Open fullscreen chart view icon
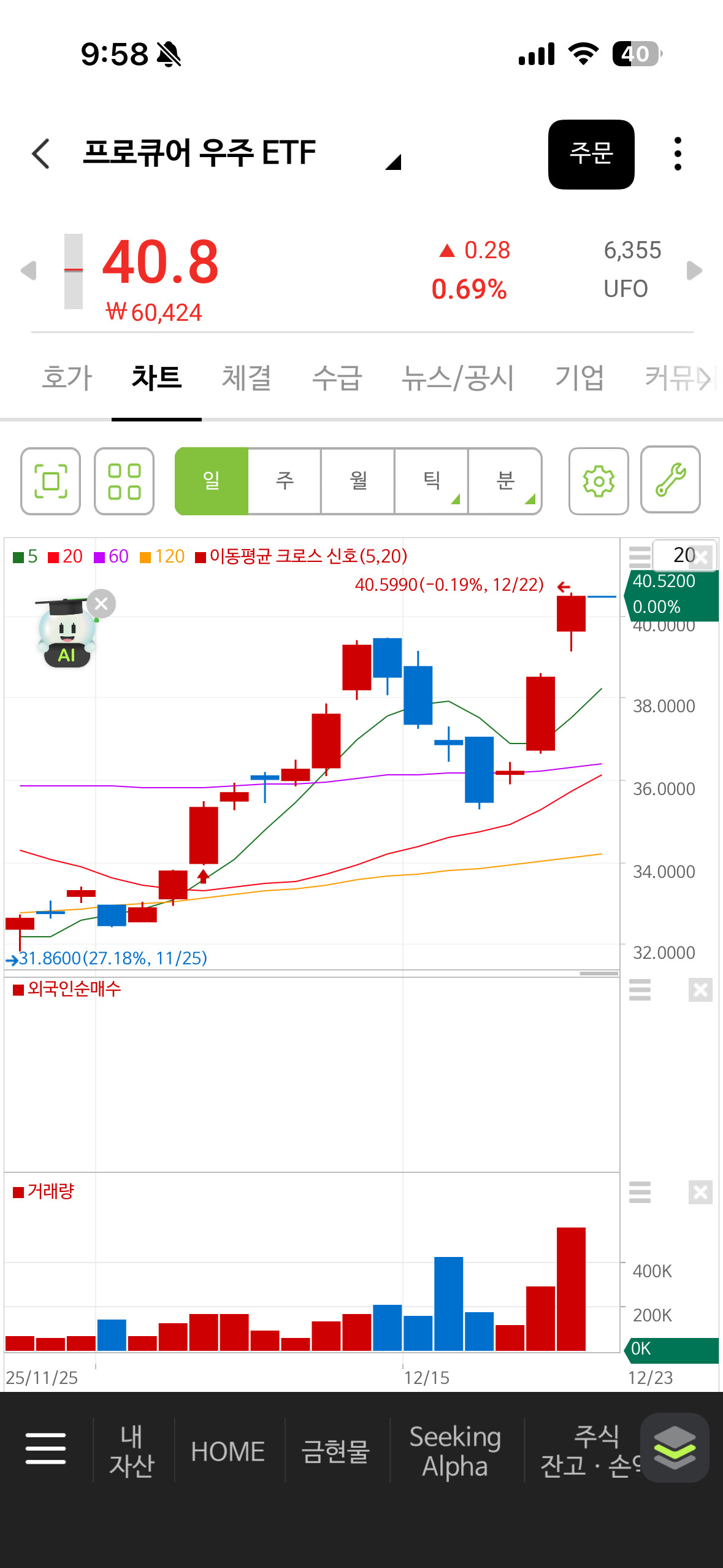The image size is (723, 1568). tap(50, 481)
